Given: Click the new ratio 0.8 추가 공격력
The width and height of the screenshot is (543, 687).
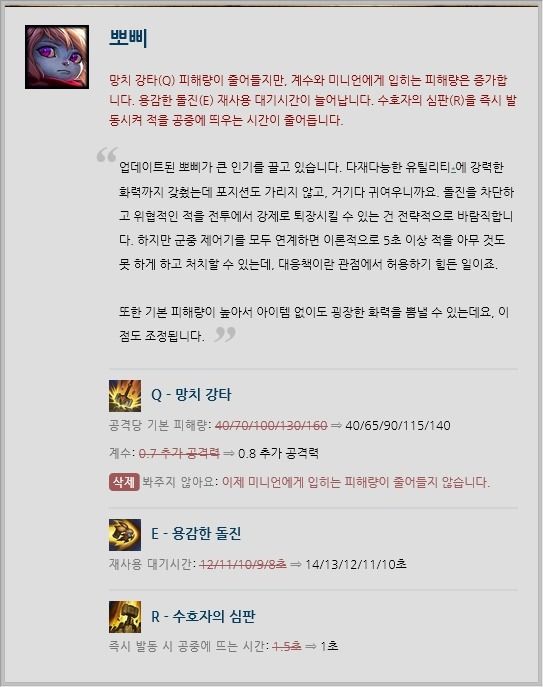Looking at the screenshot, I should pos(278,453).
